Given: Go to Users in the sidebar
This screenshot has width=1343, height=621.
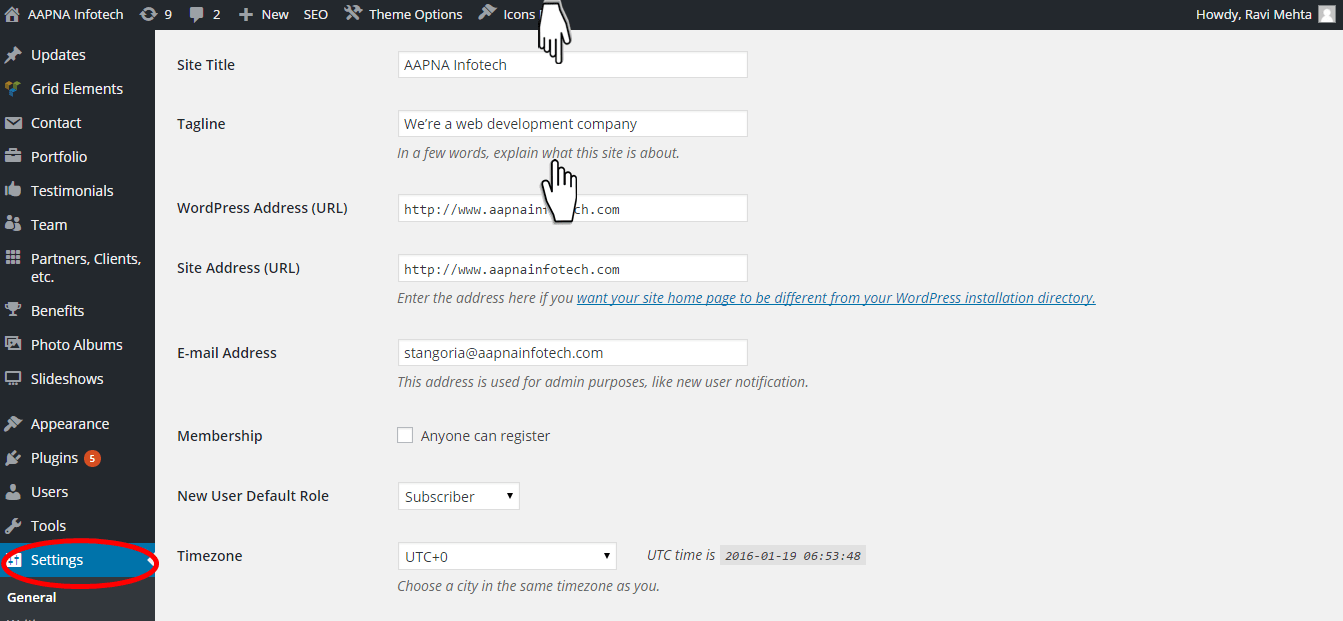Looking at the screenshot, I should coord(50,492).
